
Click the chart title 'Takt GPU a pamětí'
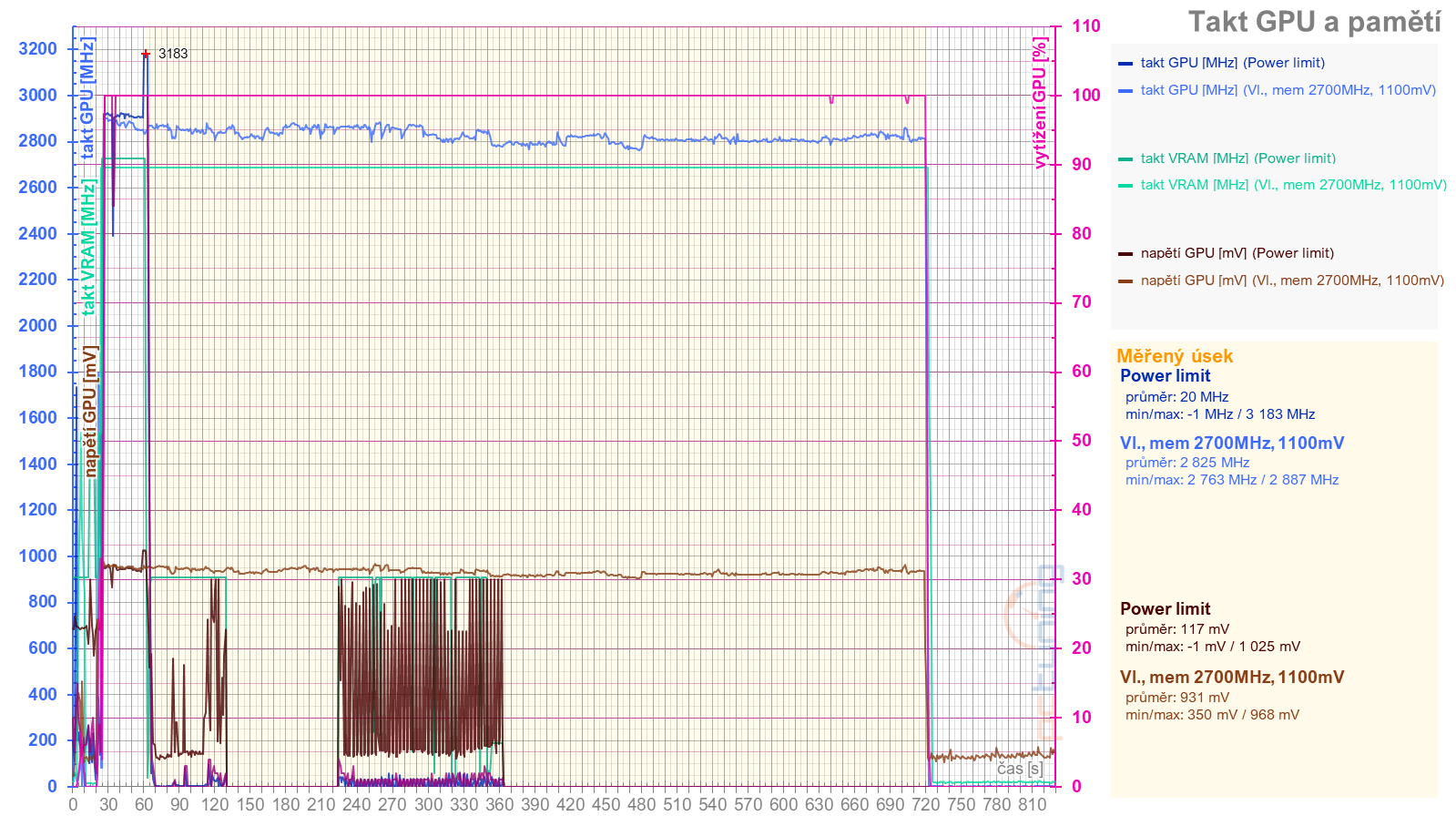tap(1314, 22)
